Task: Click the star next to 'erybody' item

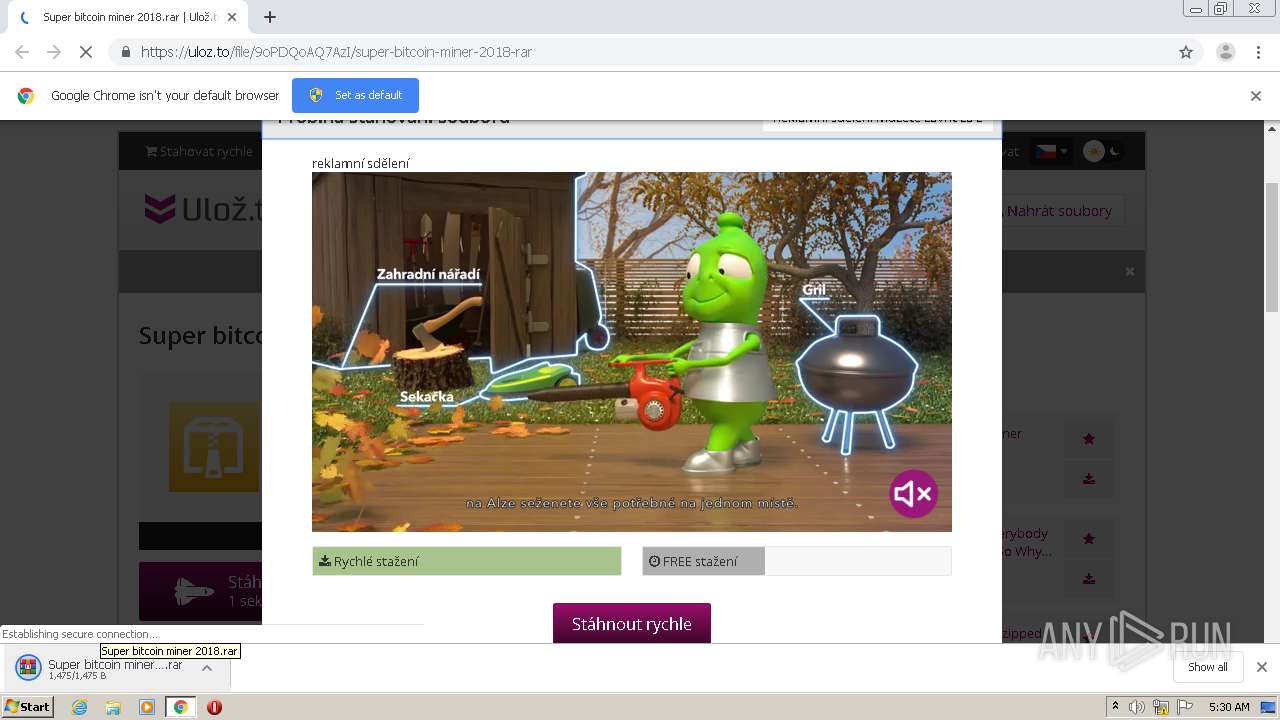Action: 1089,538
